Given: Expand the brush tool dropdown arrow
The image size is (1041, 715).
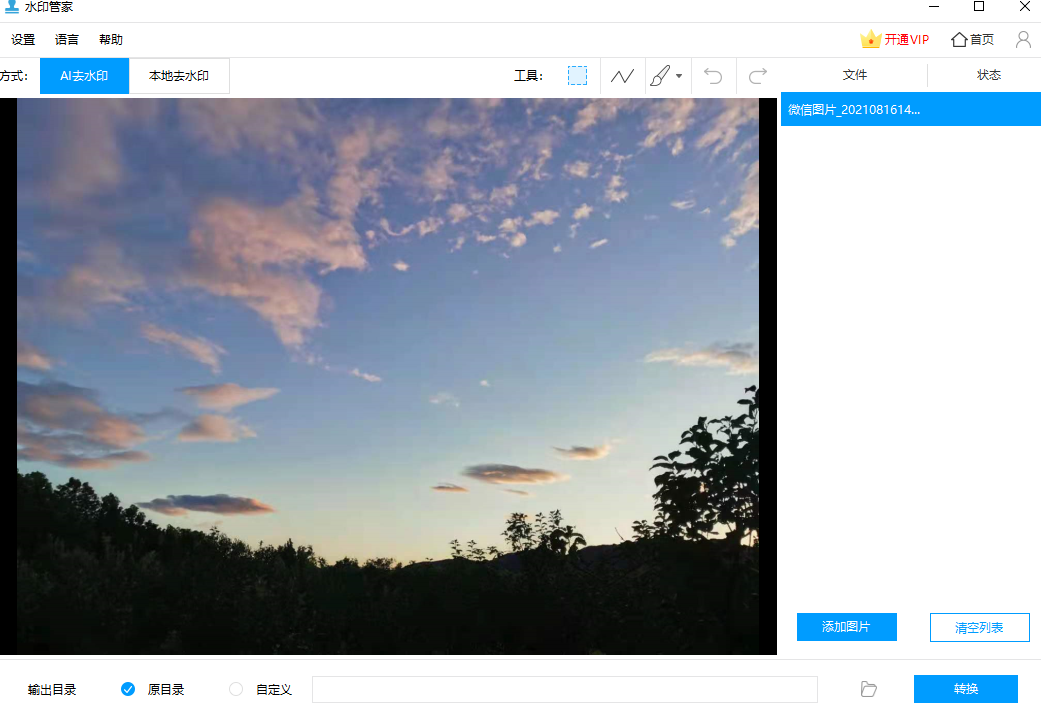Looking at the screenshot, I should click(x=680, y=76).
